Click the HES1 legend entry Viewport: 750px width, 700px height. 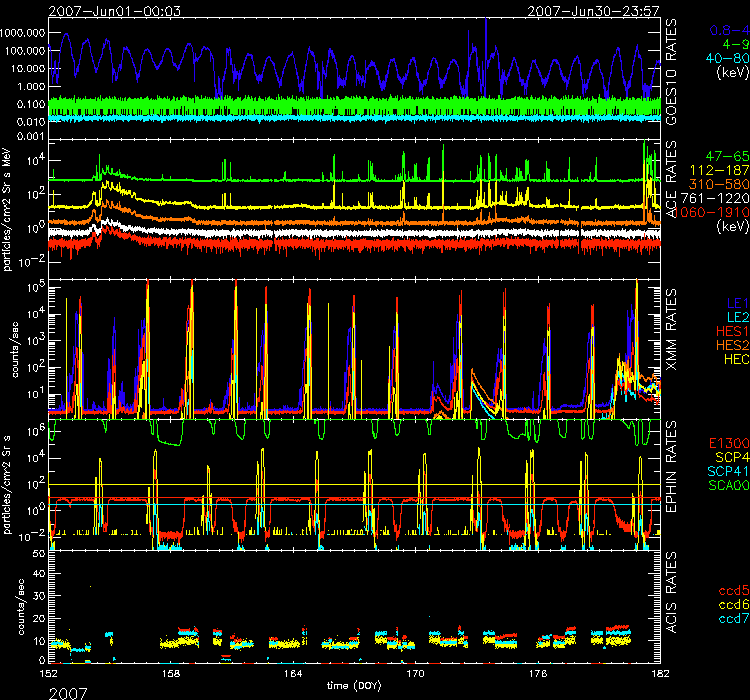coord(728,330)
